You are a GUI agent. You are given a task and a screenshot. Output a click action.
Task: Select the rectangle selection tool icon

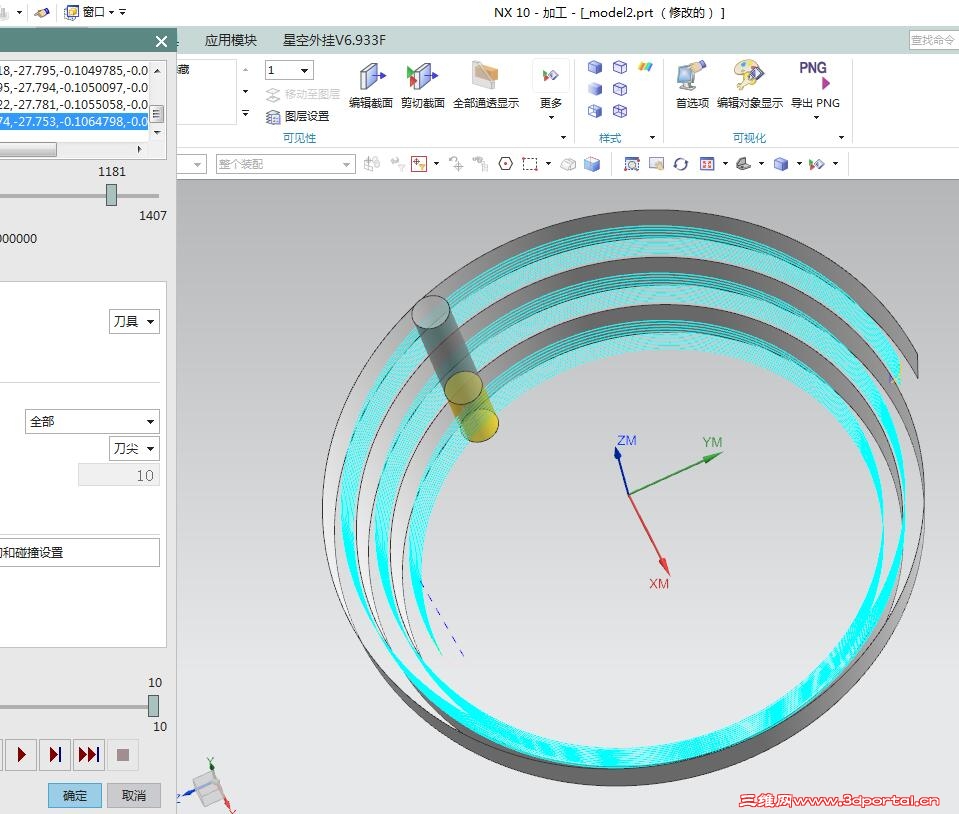pos(530,164)
